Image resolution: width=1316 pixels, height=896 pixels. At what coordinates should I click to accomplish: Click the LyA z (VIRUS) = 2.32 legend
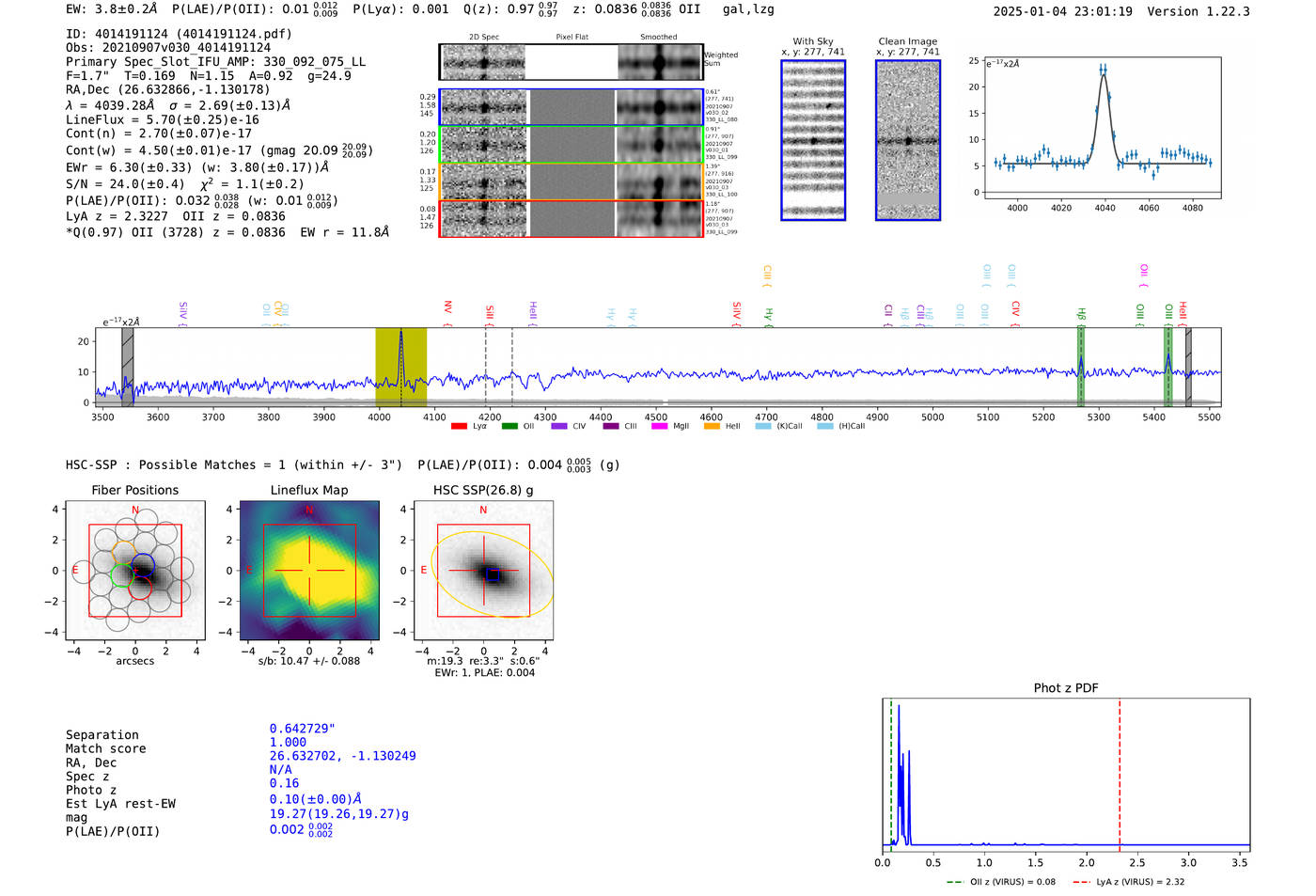click(1128, 882)
